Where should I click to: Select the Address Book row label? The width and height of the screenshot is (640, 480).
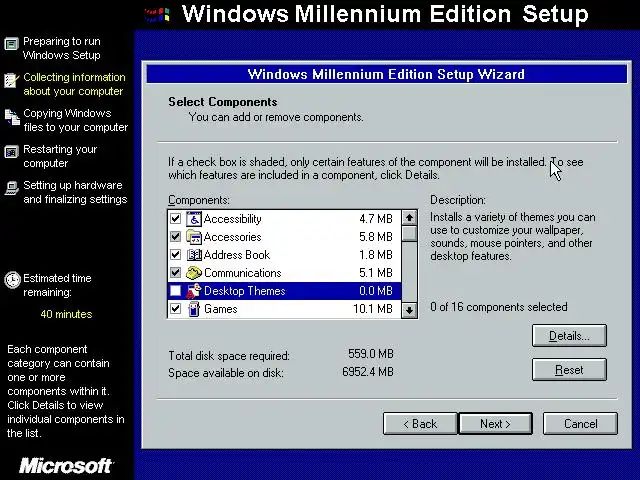(237, 255)
